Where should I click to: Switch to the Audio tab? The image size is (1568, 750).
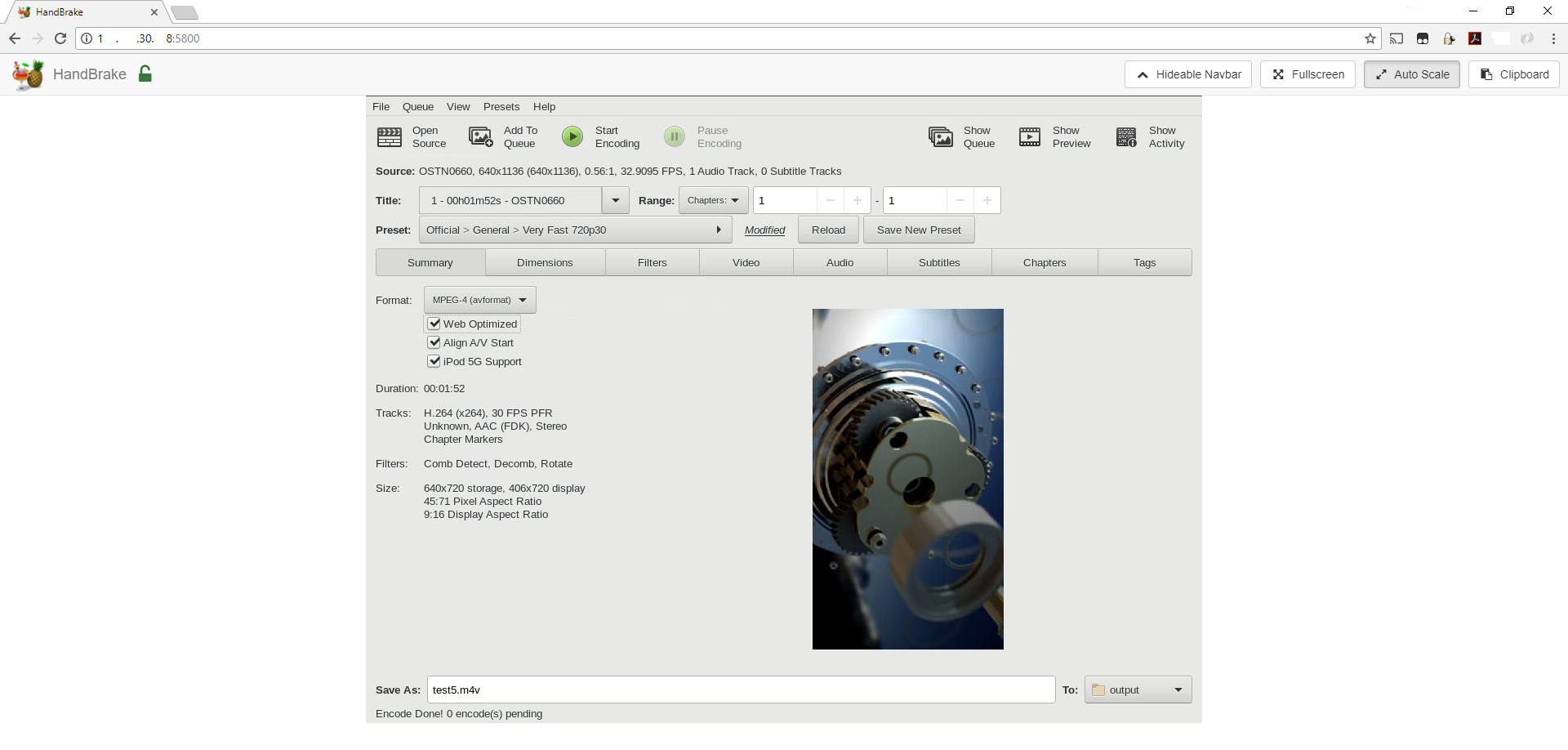click(840, 263)
